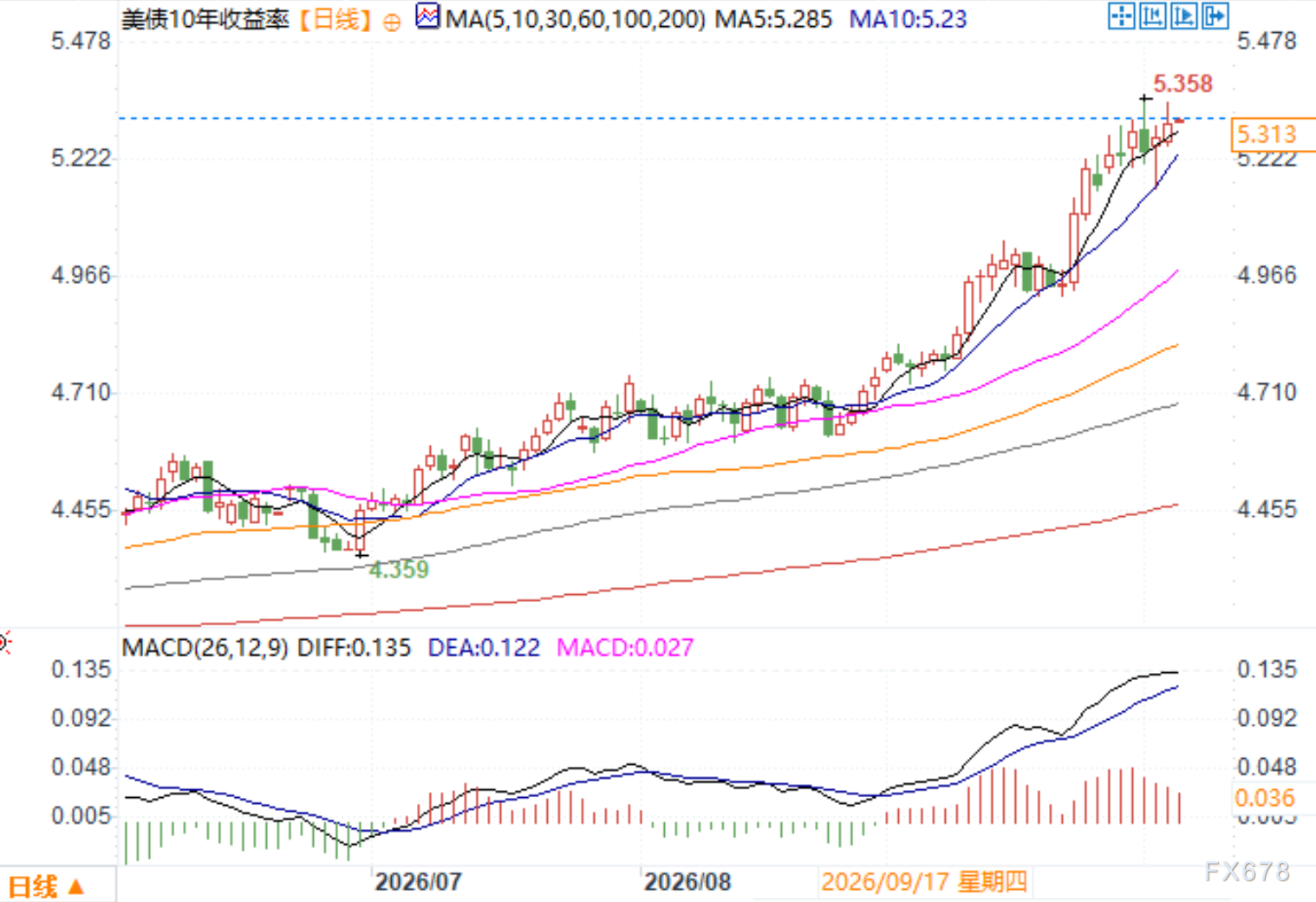This screenshot has height=902, width=1316.
Task: Click the [日线] period label in title
Action: point(335,19)
